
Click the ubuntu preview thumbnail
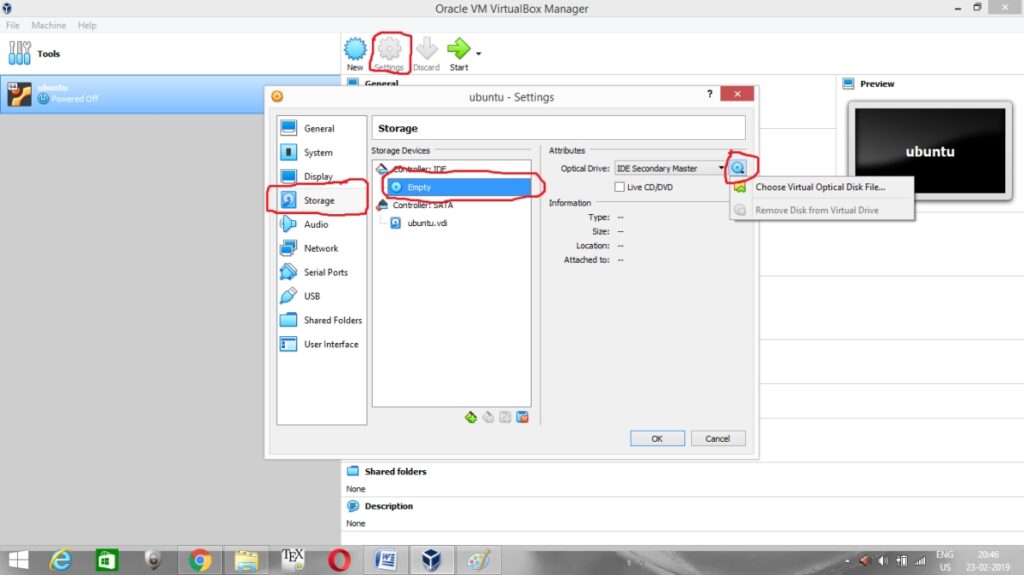(x=930, y=151)
